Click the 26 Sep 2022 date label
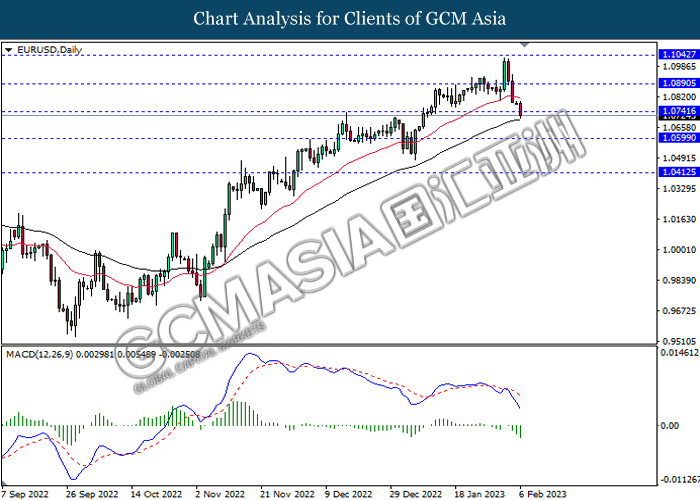The height and width of the screenshot is (500, 700). click(x=92, y=494)
